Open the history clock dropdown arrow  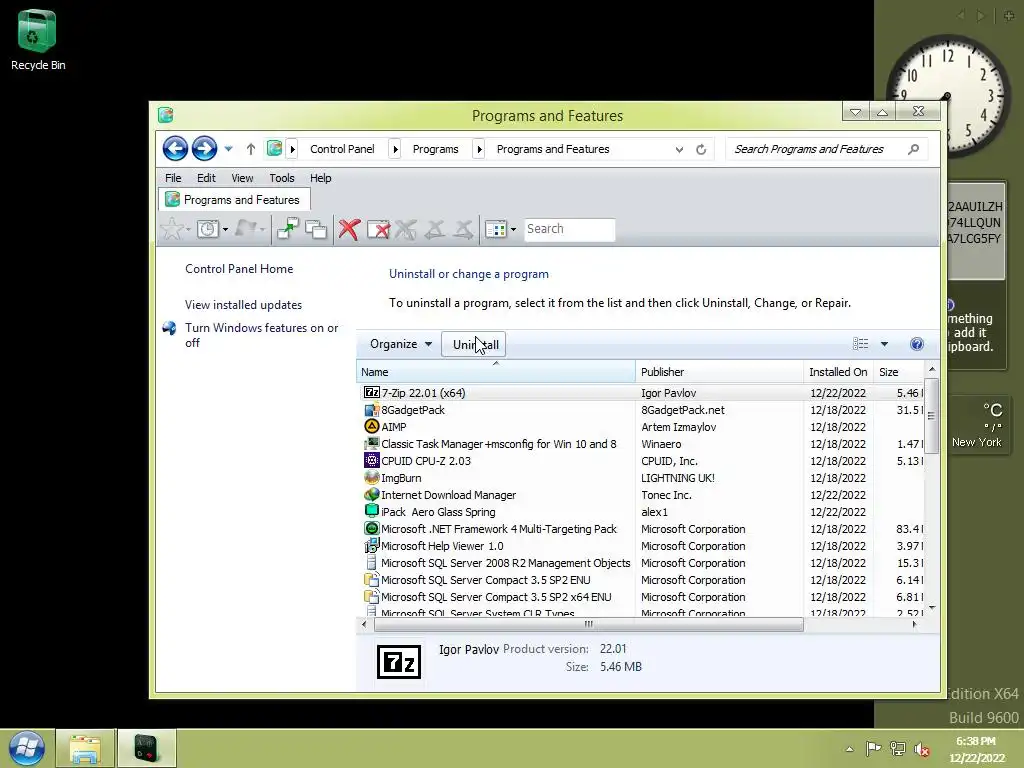[225, 229]
